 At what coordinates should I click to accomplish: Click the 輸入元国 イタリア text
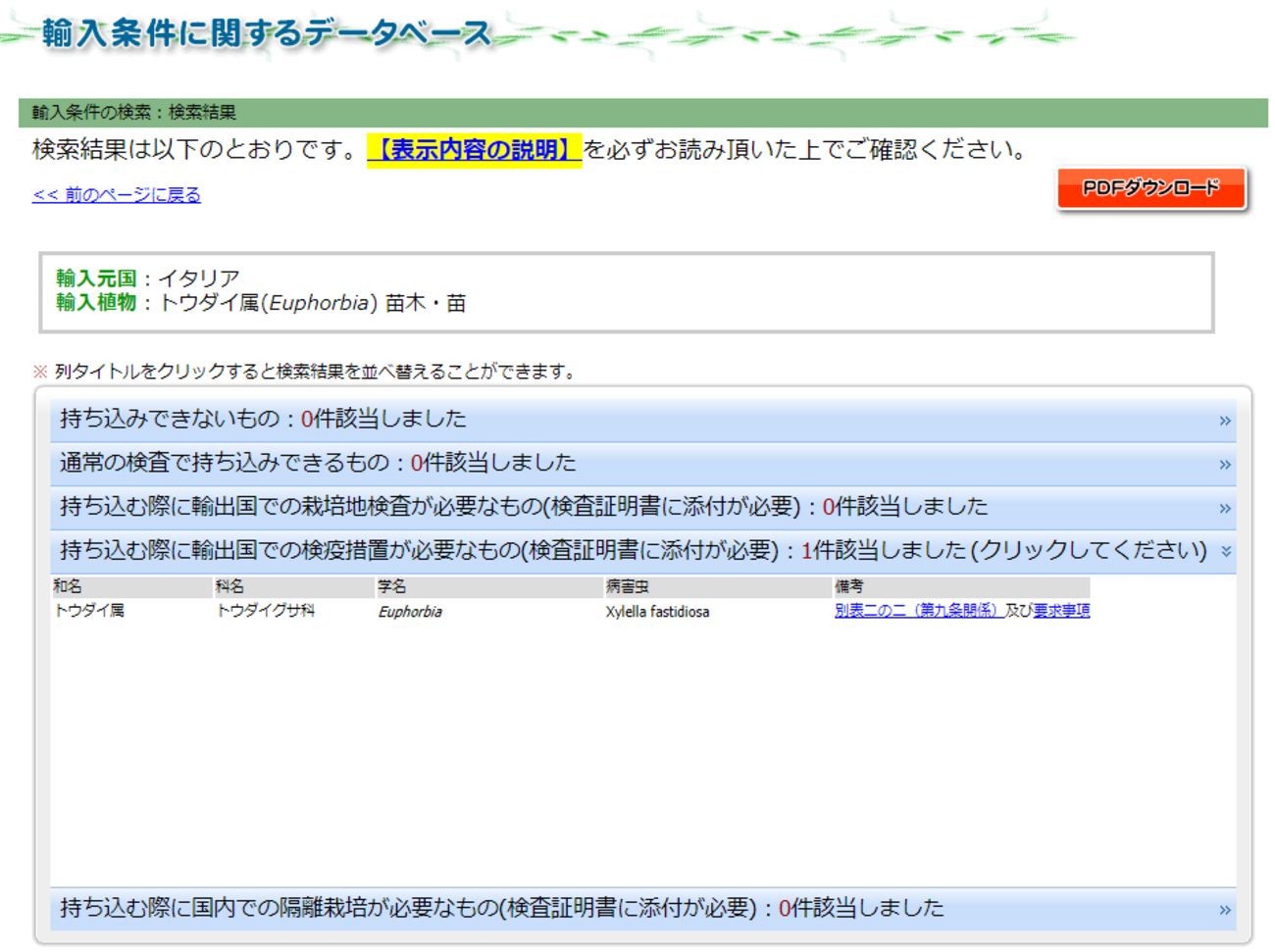click(147, 278)
